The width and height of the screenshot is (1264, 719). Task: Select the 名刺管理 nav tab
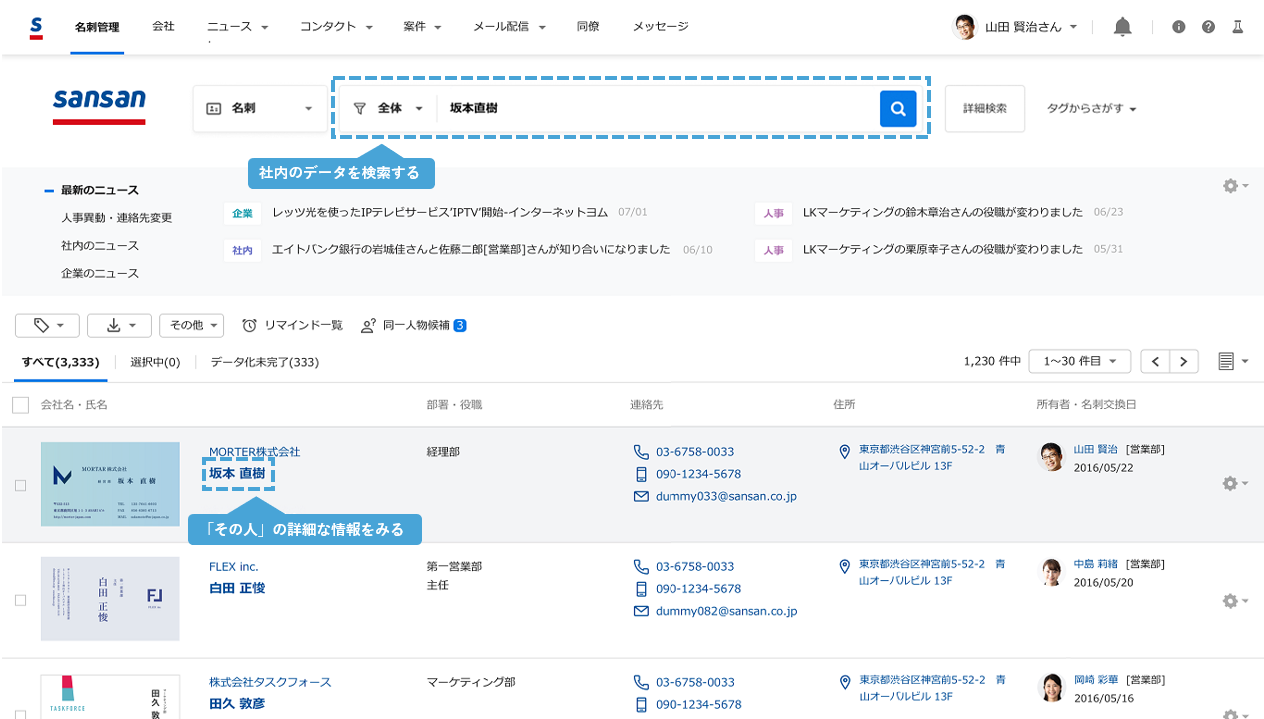97,27
